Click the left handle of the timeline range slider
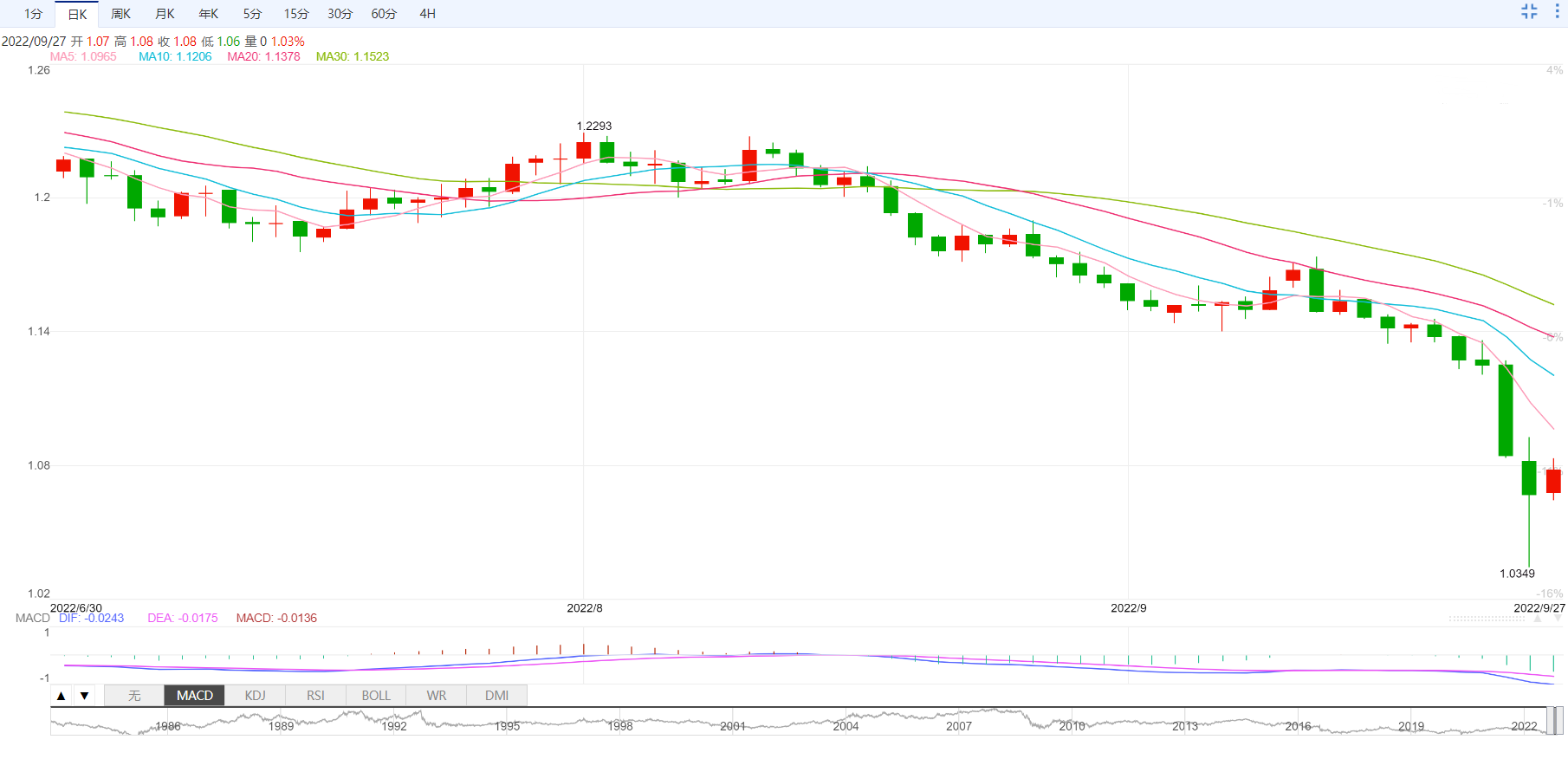The image size is (1568, 759). pyautogui.click(x=1550, y=721)
